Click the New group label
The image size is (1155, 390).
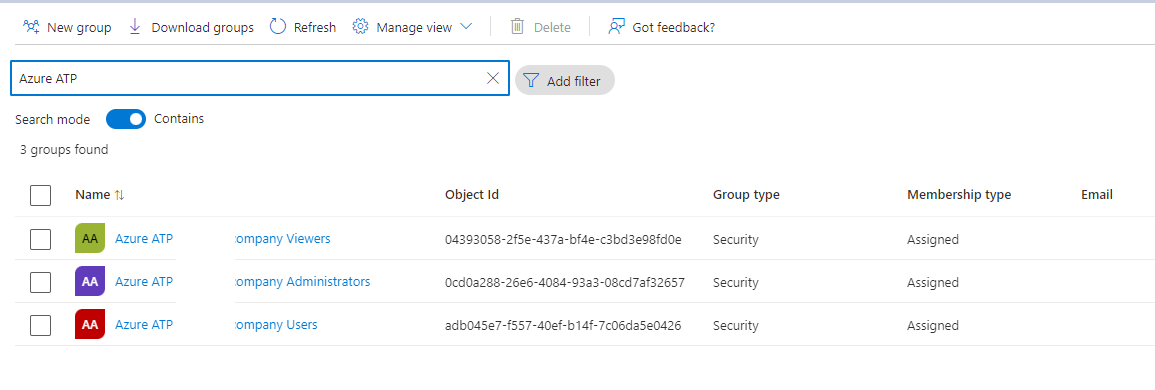(79, 27)
